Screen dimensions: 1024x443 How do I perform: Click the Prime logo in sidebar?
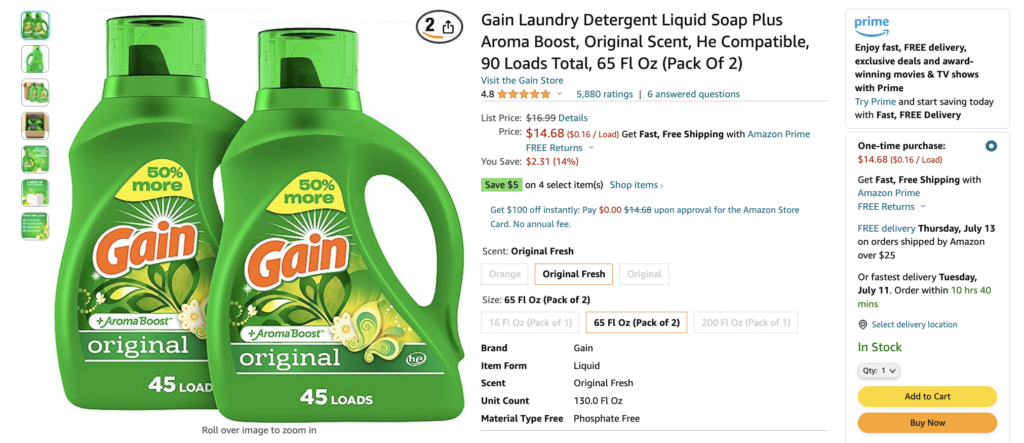point(871,26)
